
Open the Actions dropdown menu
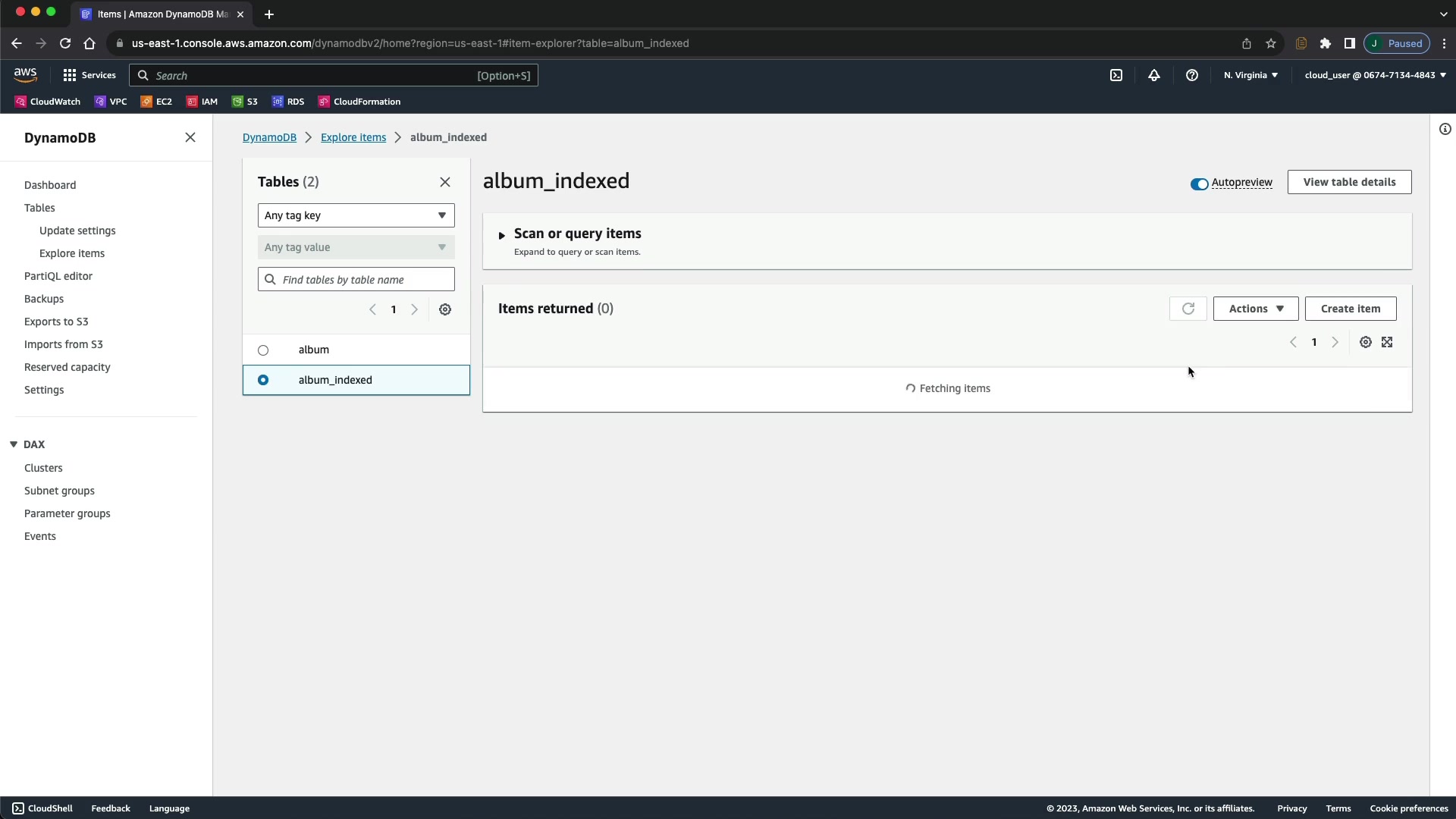pyautogui.click(x=1255, y=309)
